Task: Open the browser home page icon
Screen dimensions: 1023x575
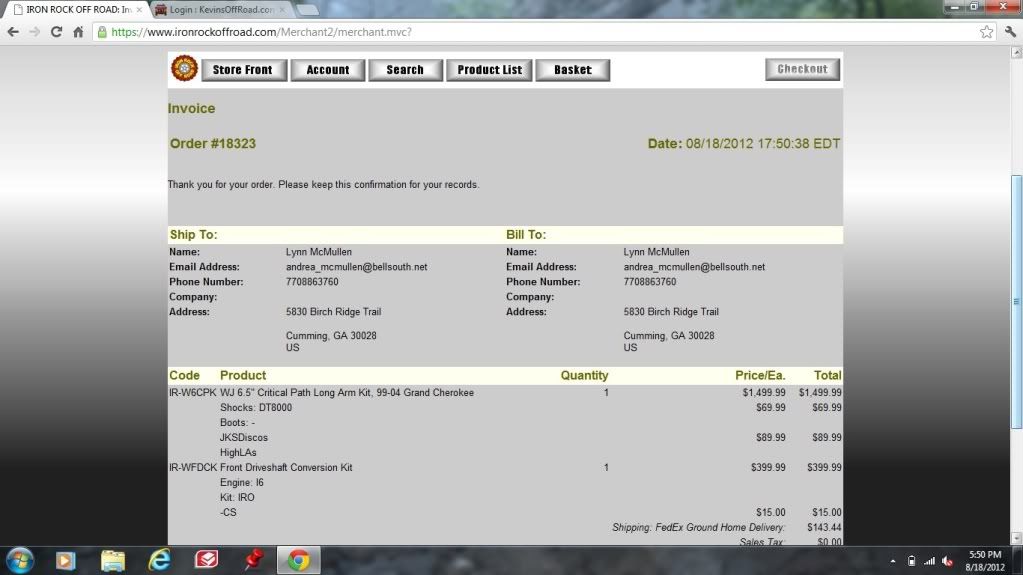Action: pos(78,32)
